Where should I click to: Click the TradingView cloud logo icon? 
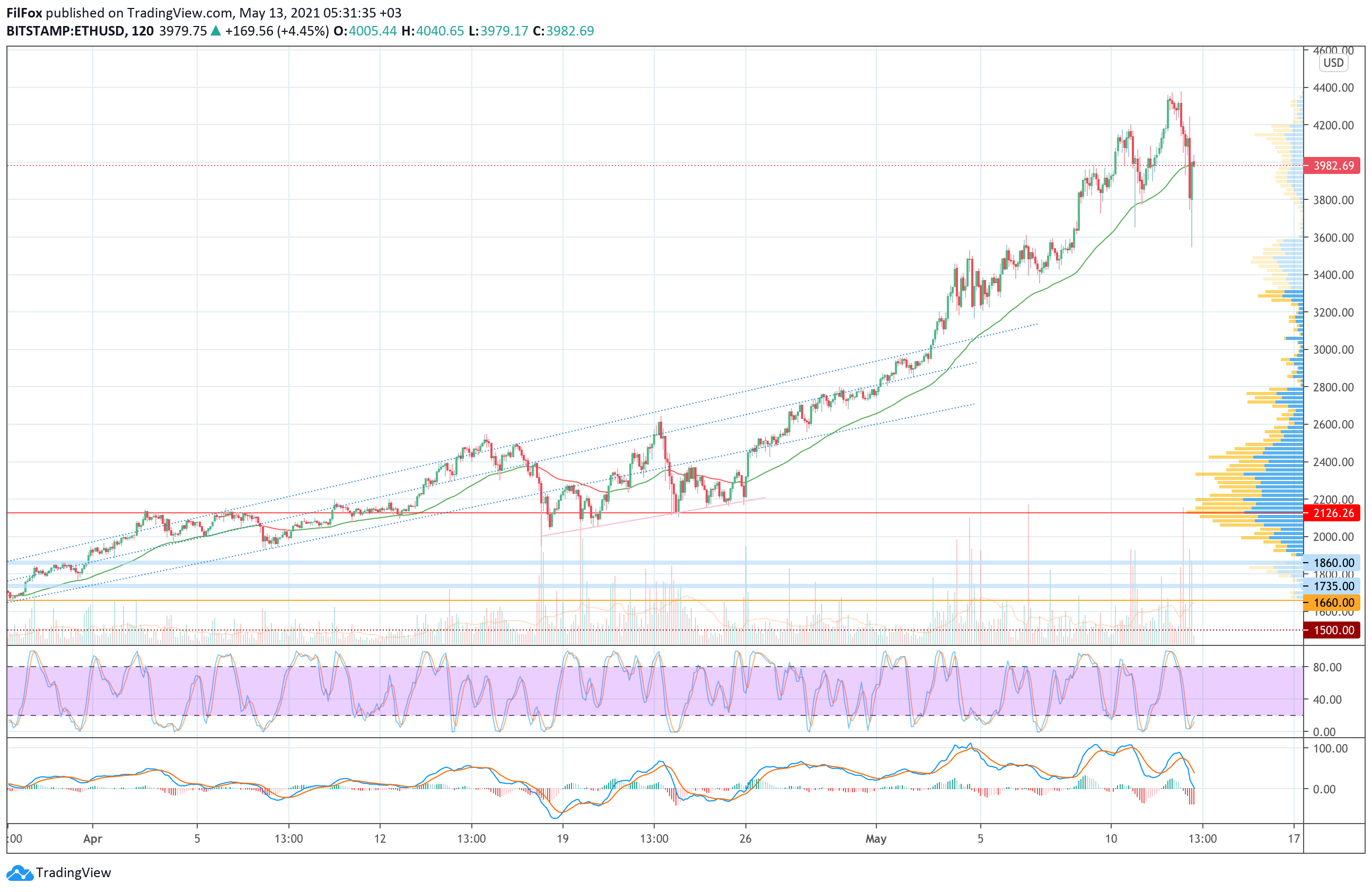20,873
